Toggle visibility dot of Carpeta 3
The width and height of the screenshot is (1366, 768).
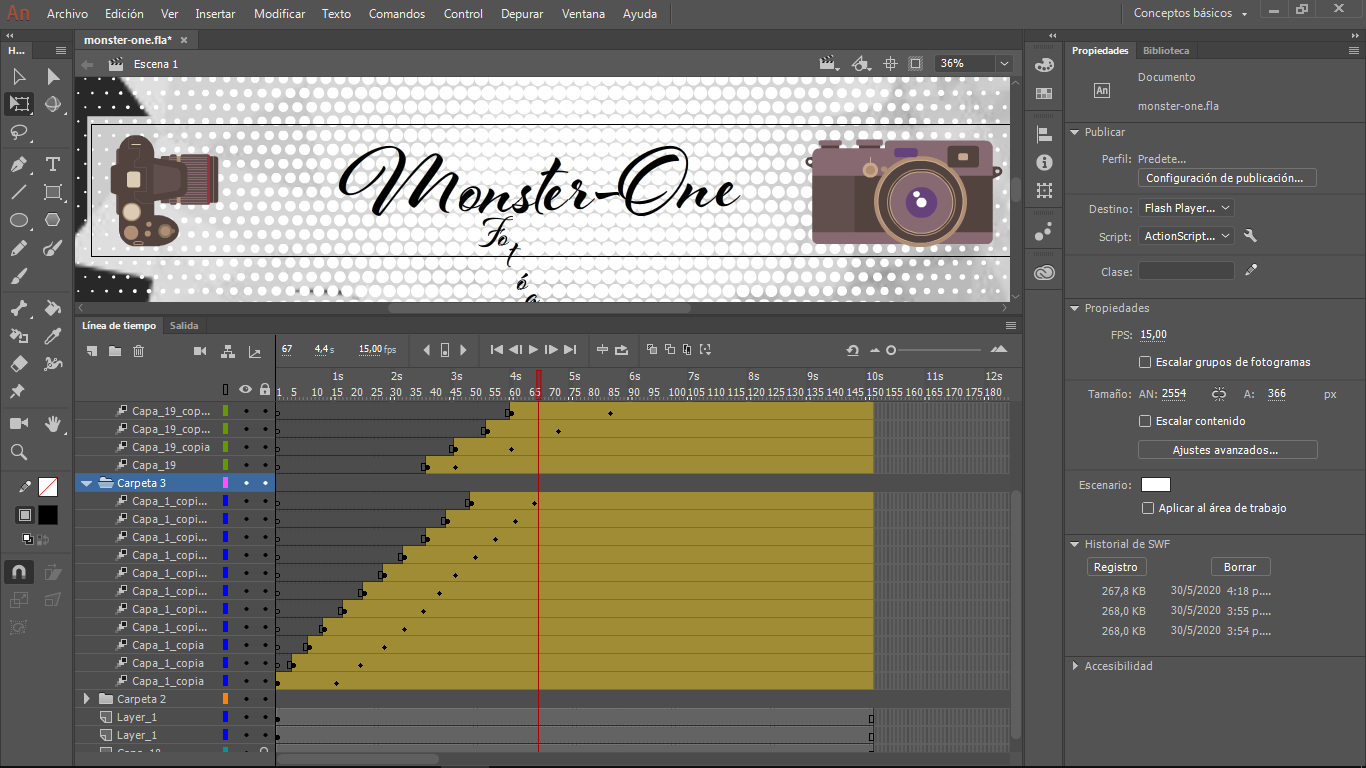click(x=246, y=483)
